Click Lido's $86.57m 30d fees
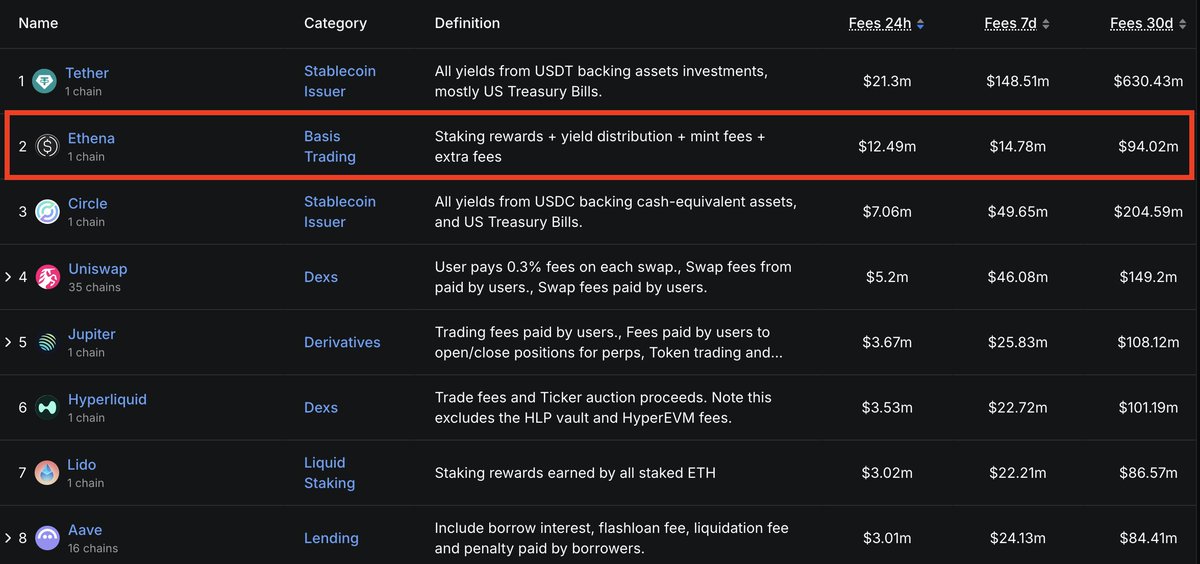Screen dimensions: 1200x564 1148,473
